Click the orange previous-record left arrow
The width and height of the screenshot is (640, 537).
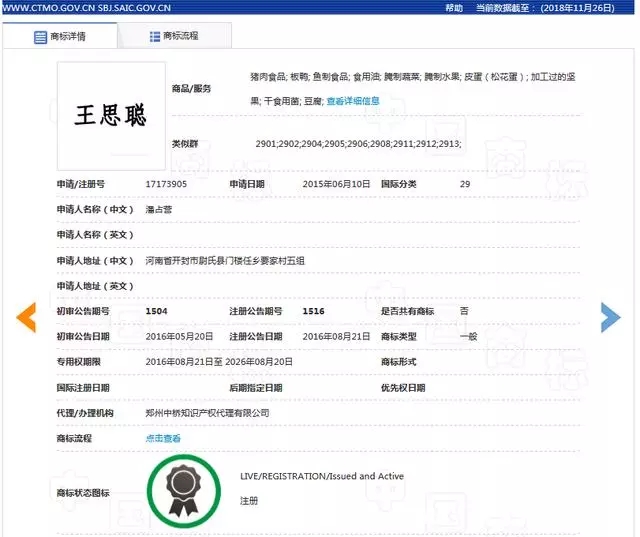pos(26,316)
